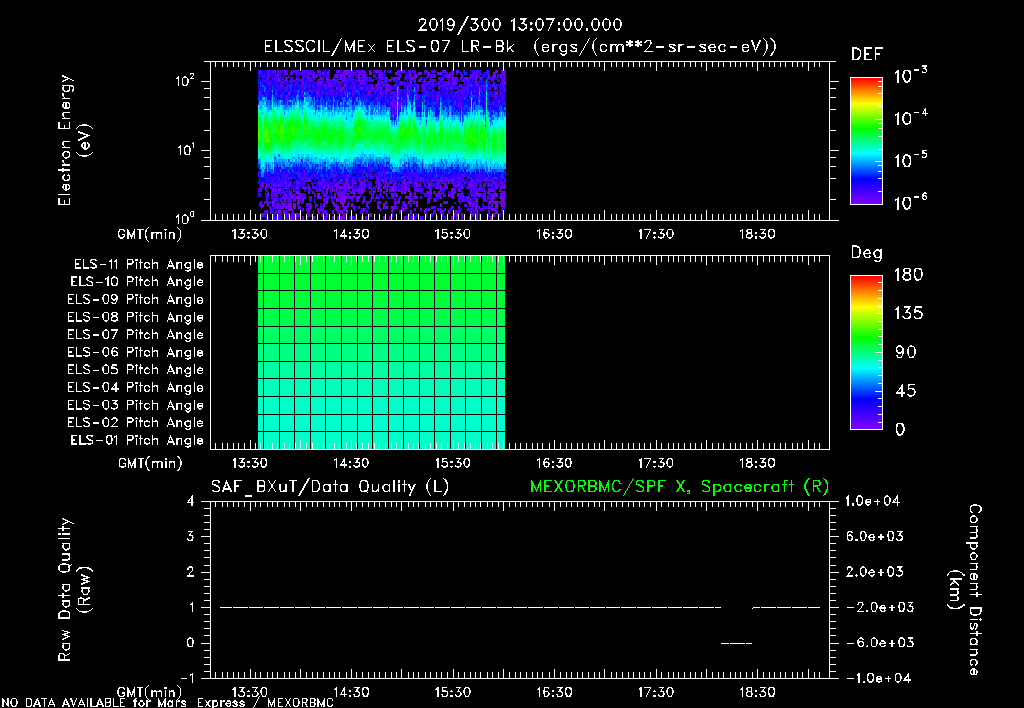Viewport: 1024px width, 708px height.
Task: Select the ELS-11 Pitch Angle label
Action: [x=138, y=265]
